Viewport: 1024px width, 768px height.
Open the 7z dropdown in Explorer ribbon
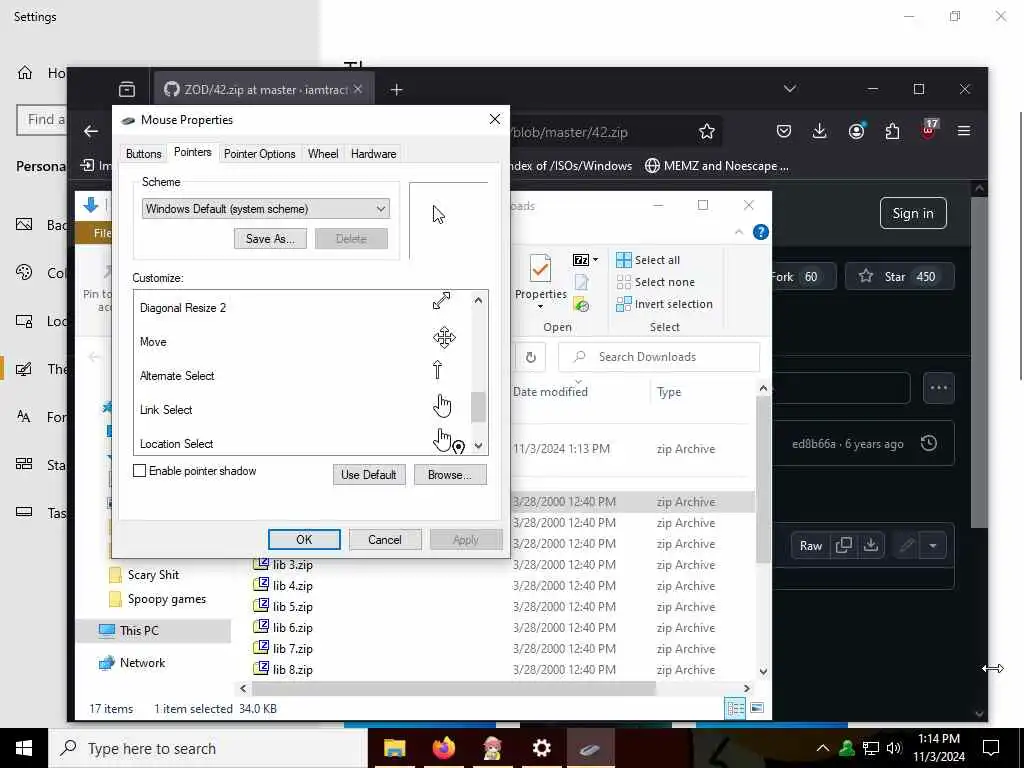pyautogui.click(x=585, y=260)
